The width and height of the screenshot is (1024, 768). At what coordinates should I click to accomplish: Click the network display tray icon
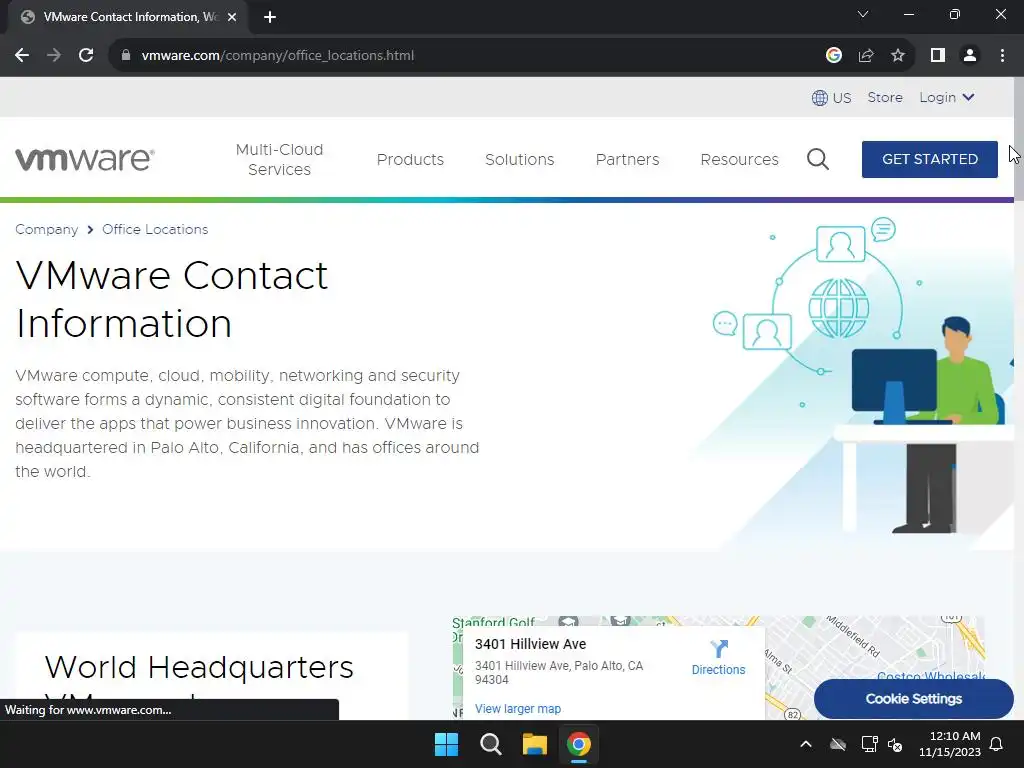[x=869, y=744]
